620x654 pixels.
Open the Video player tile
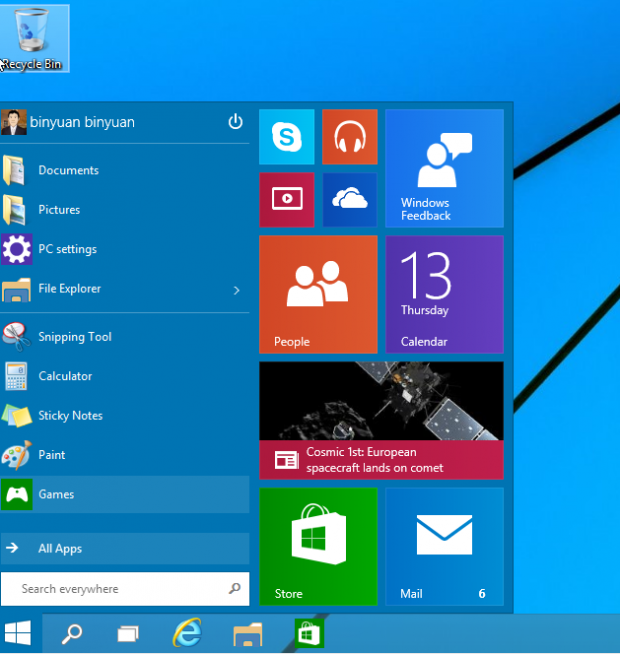tap(287, 200)
